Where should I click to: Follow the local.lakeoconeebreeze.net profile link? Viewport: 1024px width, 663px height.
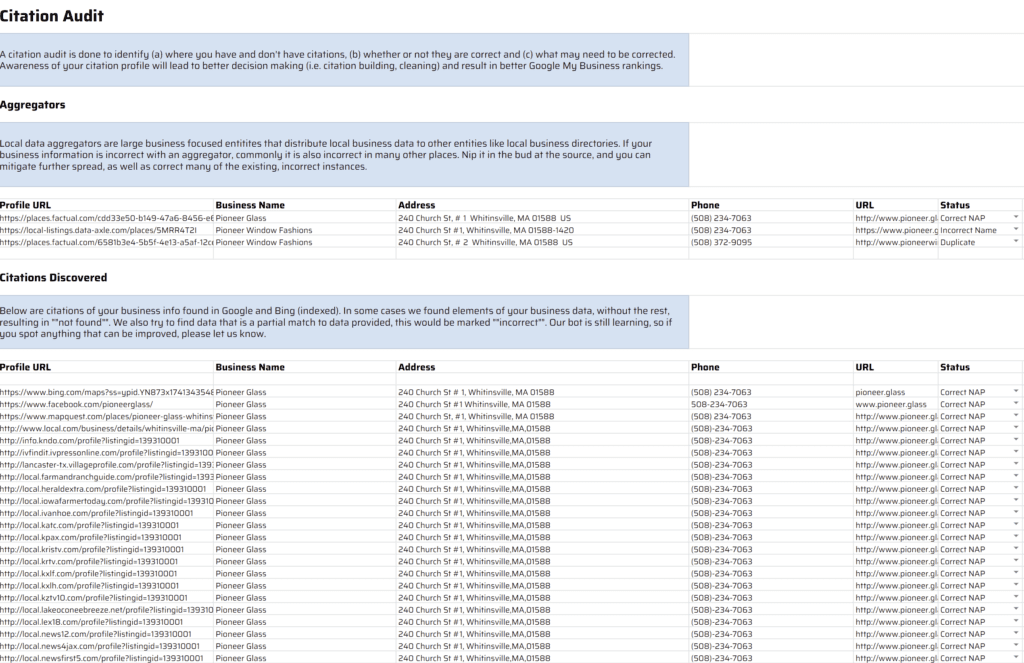pos(106,609)
